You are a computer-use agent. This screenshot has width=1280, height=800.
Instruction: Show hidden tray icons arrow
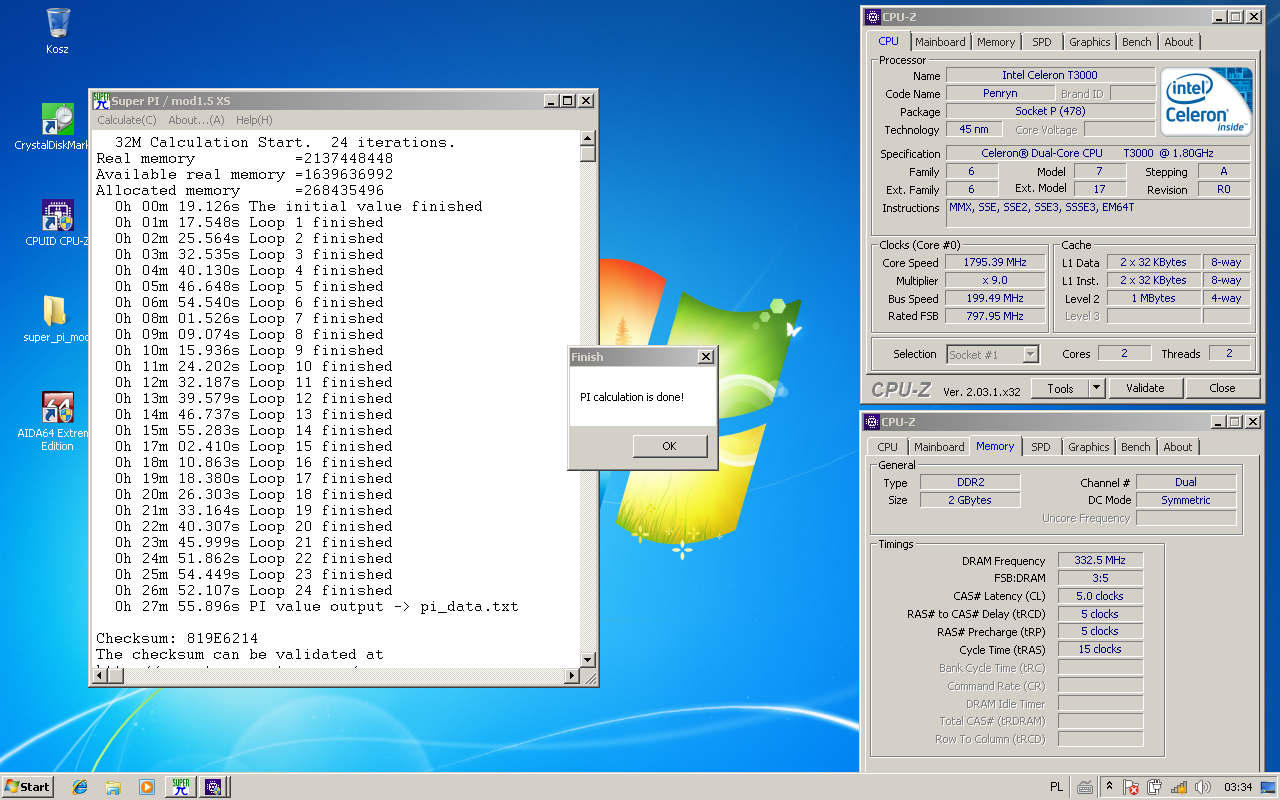click(1109, 787)
